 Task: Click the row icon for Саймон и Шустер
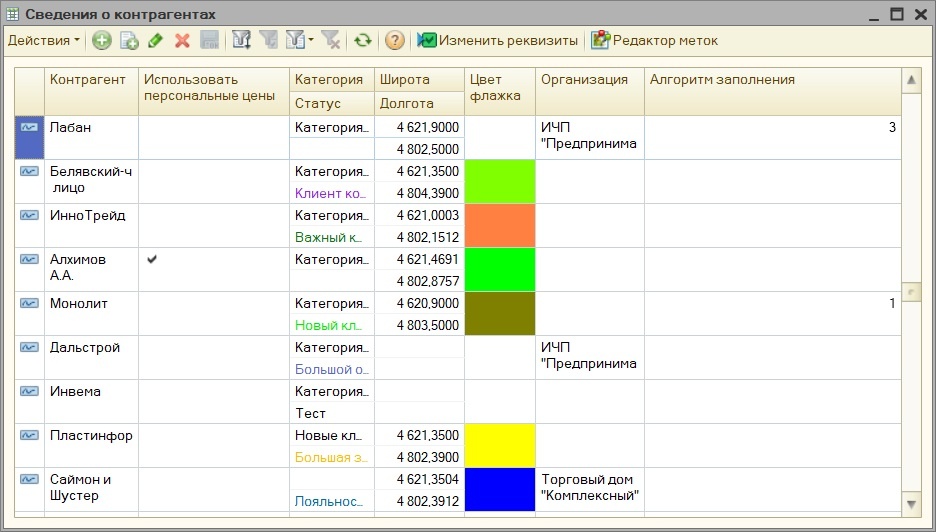(29, 479)
